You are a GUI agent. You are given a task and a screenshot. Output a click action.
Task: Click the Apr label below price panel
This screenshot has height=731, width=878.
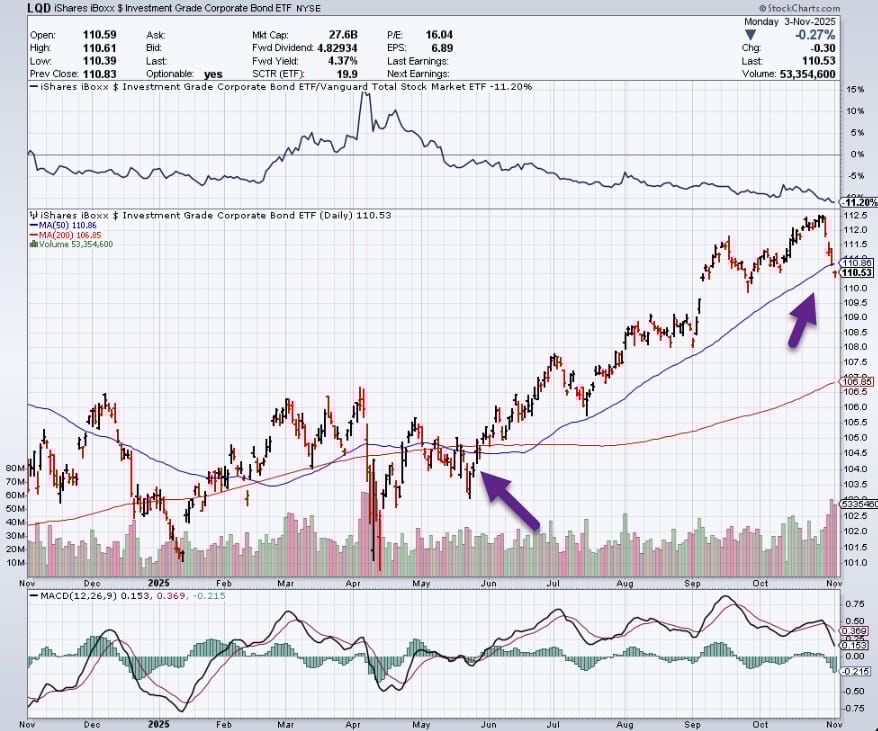point(353,583)
